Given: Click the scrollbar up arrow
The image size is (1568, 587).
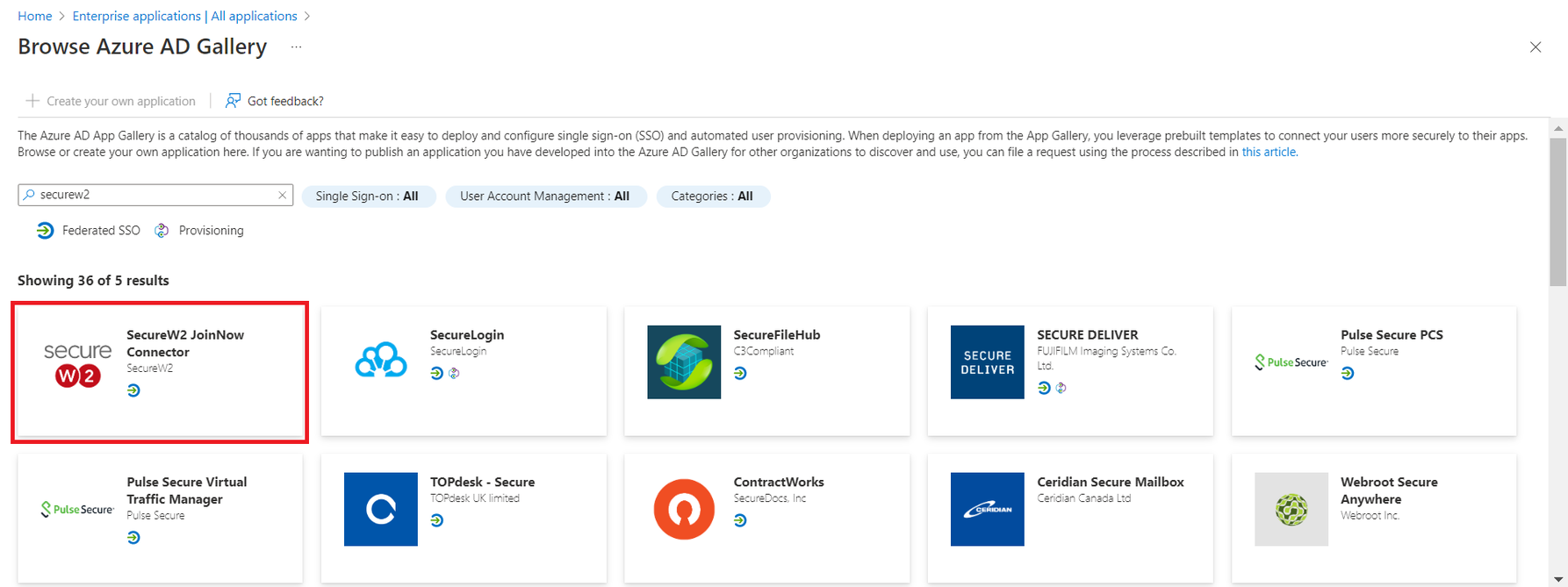Looking at the screenshot, I should pyautogui.click(x=1558, y=128).
